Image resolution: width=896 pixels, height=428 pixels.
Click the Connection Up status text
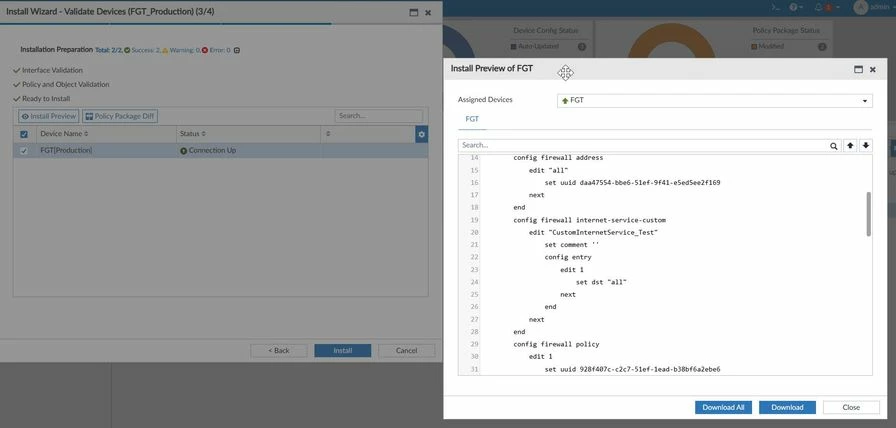pos(212,151)
